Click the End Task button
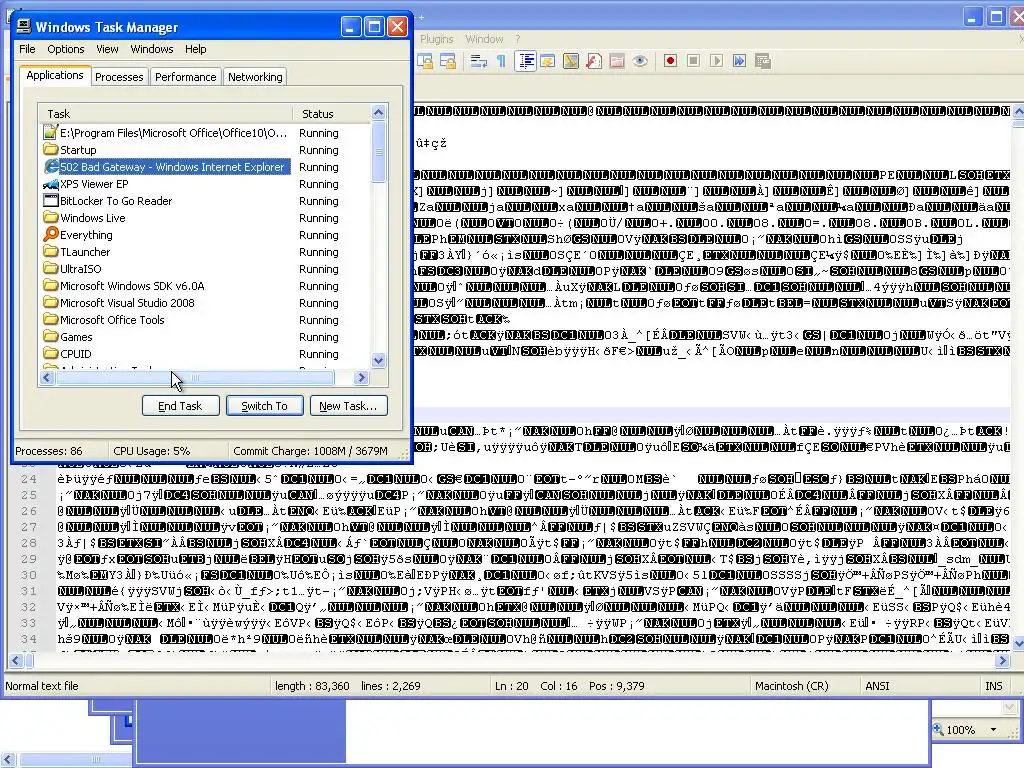 click(180, 406)
